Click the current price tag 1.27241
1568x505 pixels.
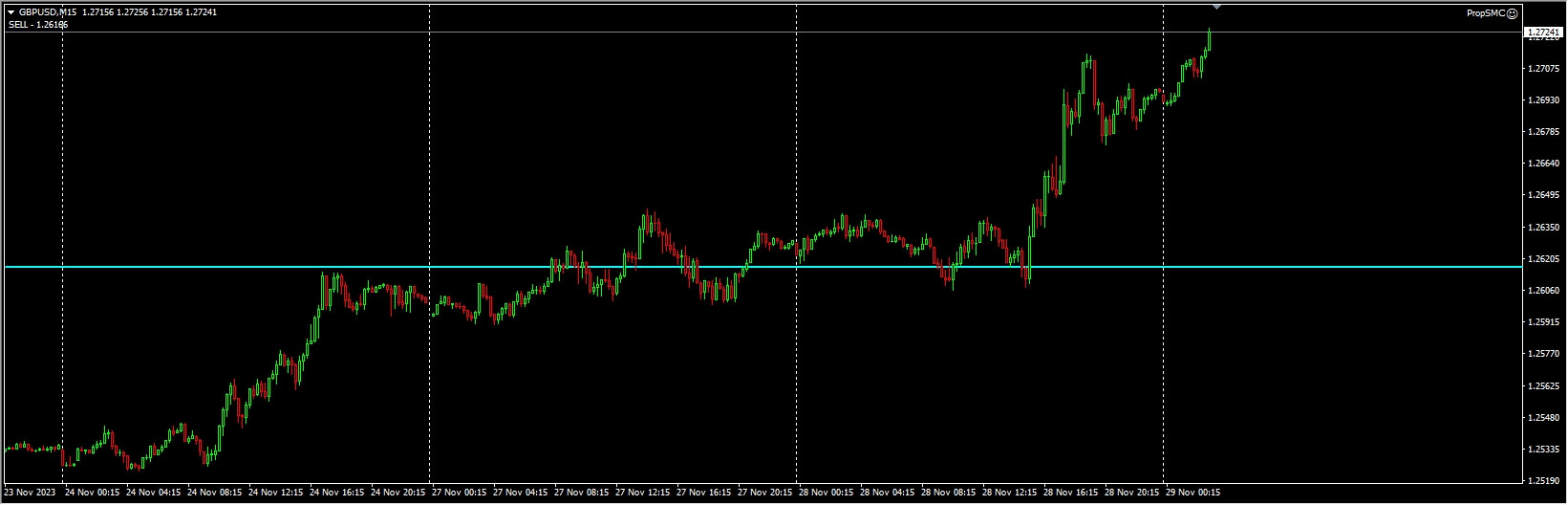click(x=1543, y=33)
